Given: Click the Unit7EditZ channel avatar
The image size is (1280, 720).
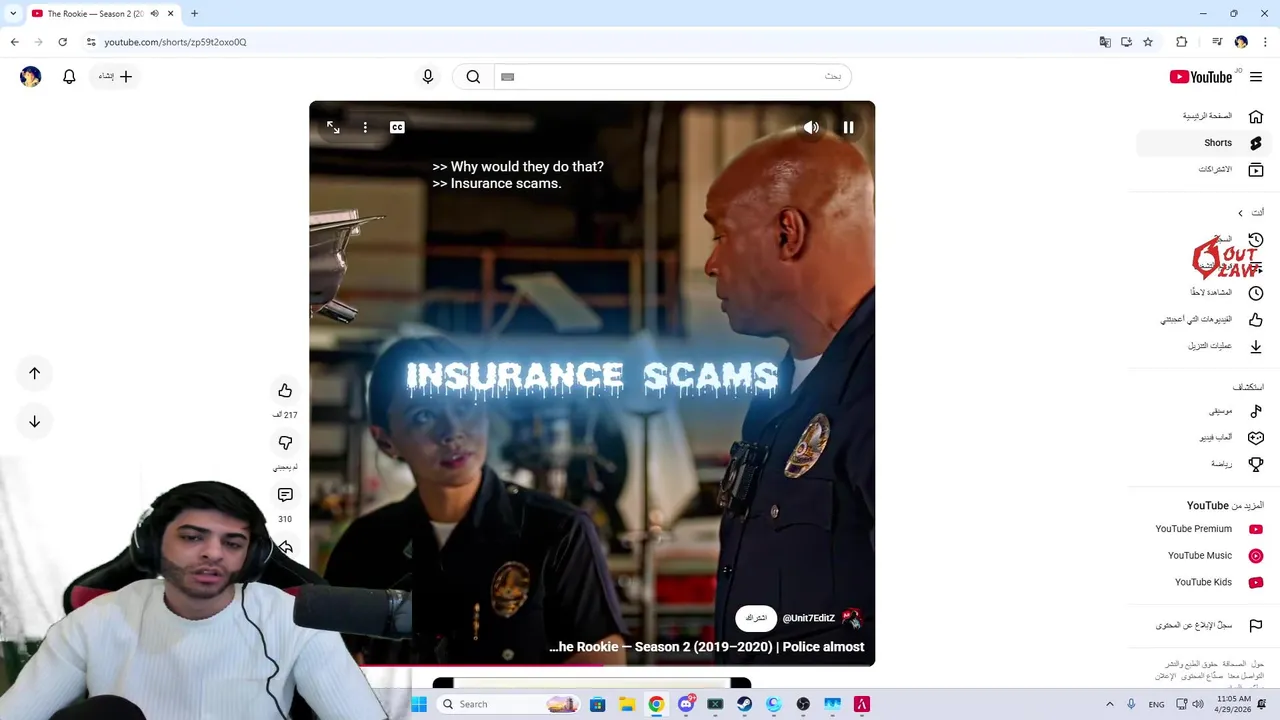Looking at the screenshot, I should 851,618.
